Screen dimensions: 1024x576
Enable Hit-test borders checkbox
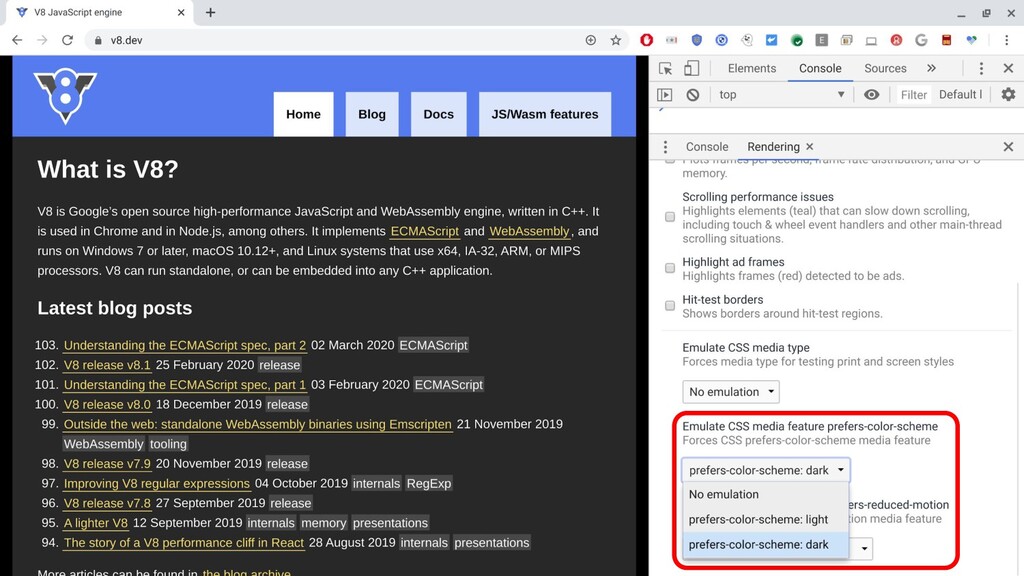pos(670,306)
